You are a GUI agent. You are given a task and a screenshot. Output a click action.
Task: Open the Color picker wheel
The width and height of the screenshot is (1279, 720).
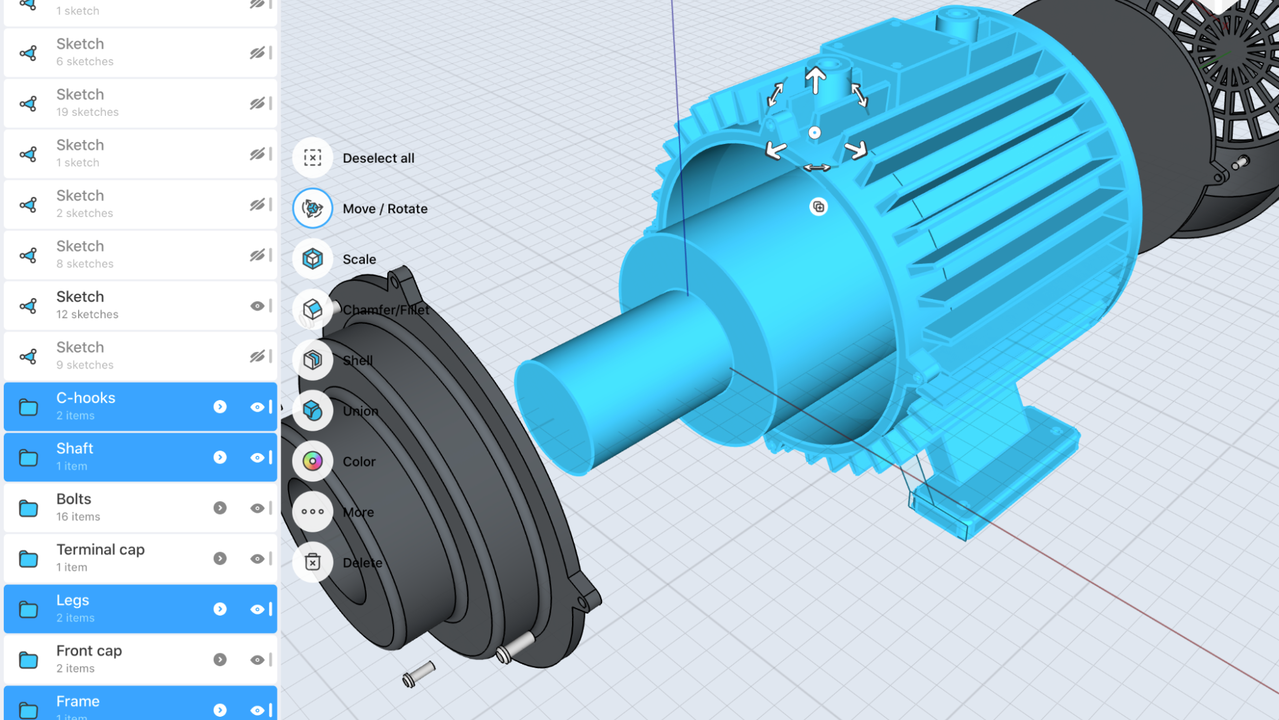point(312,461)
